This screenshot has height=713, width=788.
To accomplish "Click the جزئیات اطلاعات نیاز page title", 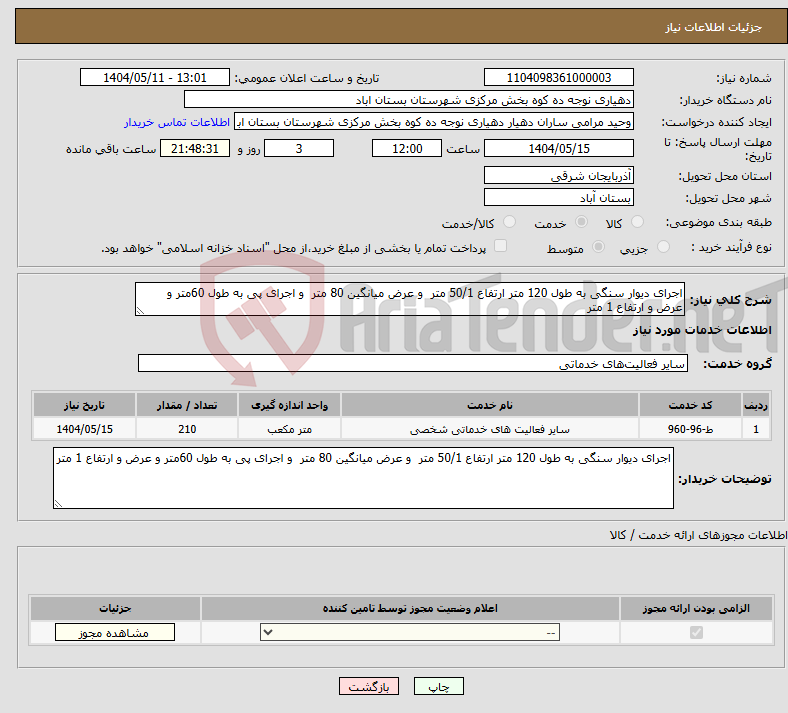I will point(714,27).
